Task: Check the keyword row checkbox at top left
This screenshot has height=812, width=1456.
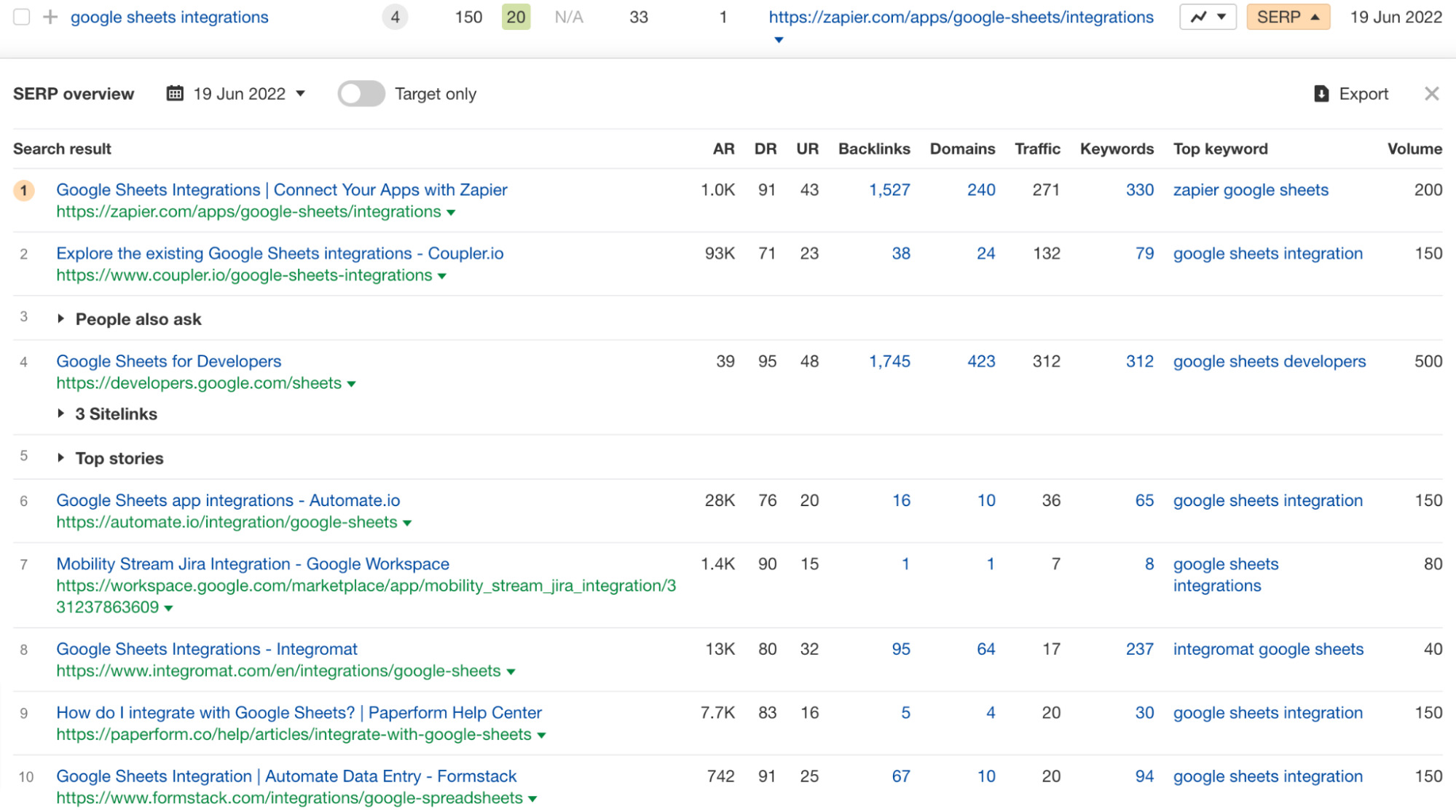Action: (21, 17)
